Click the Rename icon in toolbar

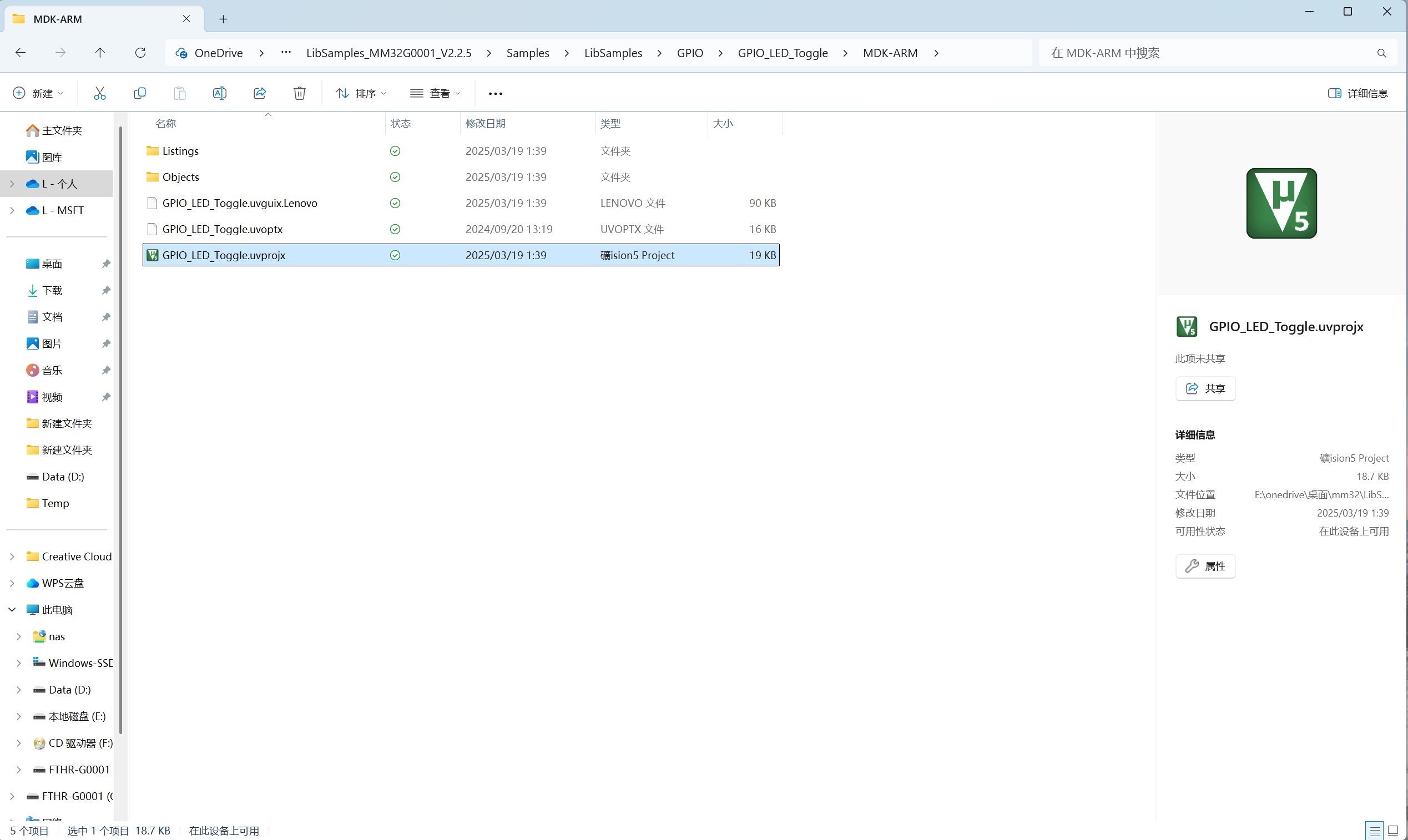click(220, 93)
